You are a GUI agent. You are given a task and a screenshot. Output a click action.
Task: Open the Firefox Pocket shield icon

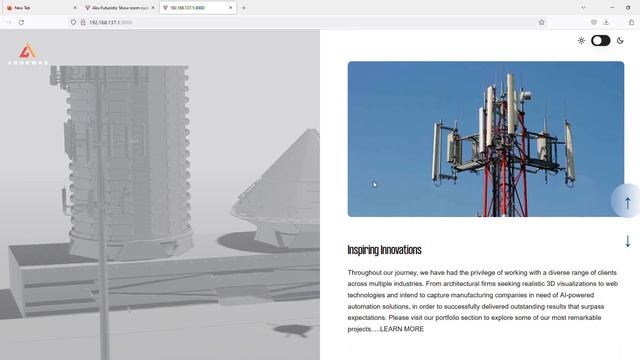[x=593, y=22]
